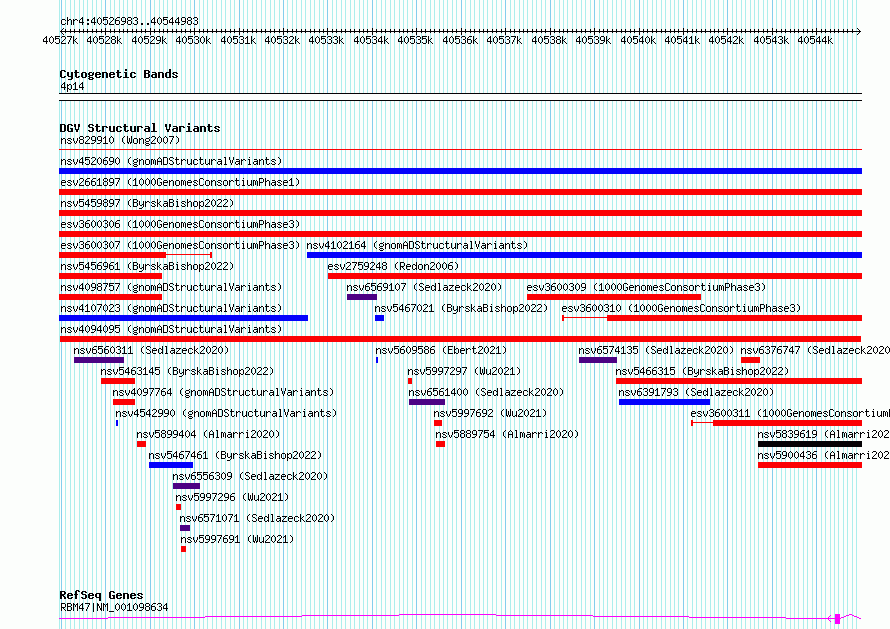Select nsv5459897 (ByrskaBishop2022) variant label
Image resolution: width=890 pixels, height=629 pixels.
click(x=147, y=203)
